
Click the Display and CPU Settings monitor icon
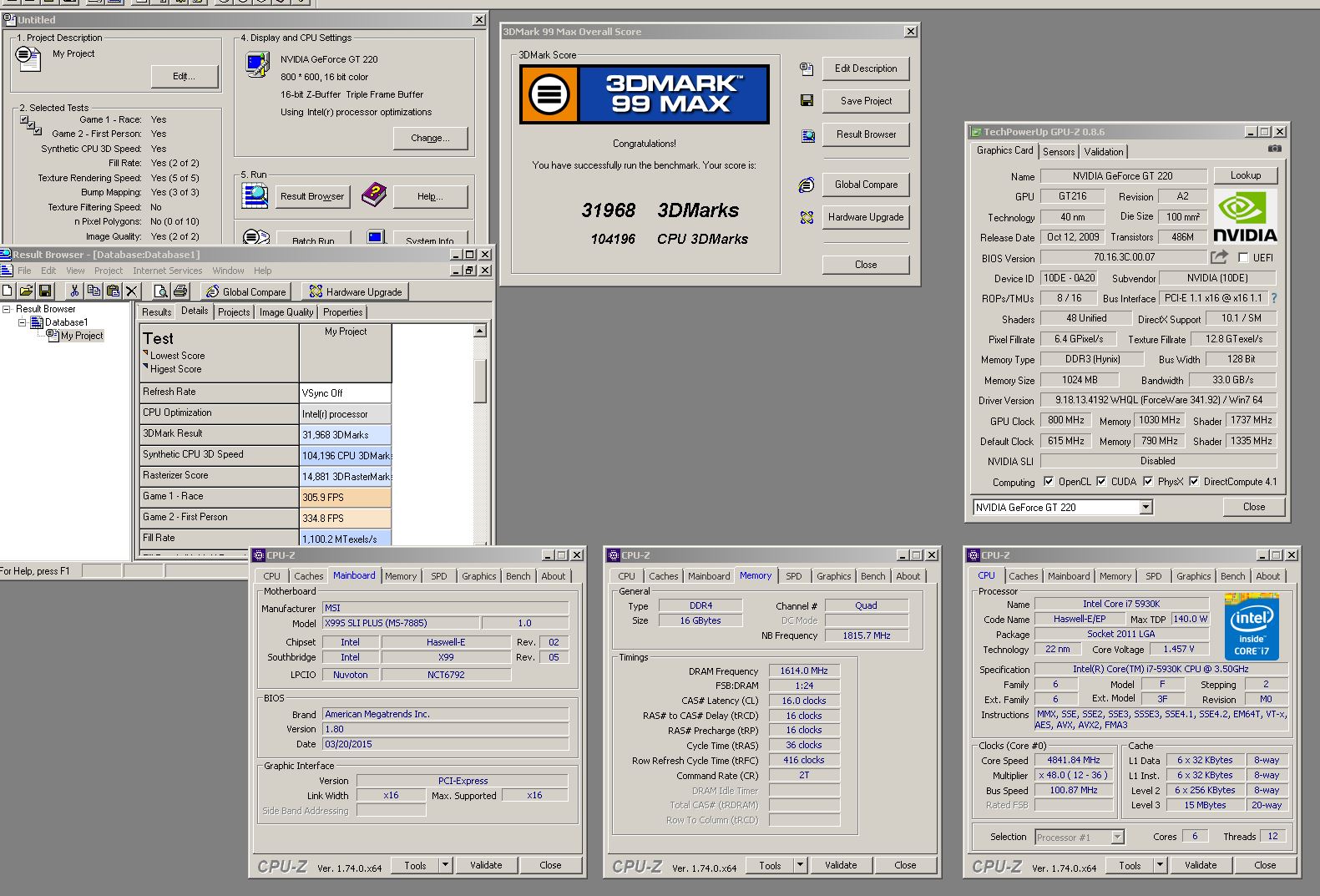pyautogui.click(x=258, y=64)
